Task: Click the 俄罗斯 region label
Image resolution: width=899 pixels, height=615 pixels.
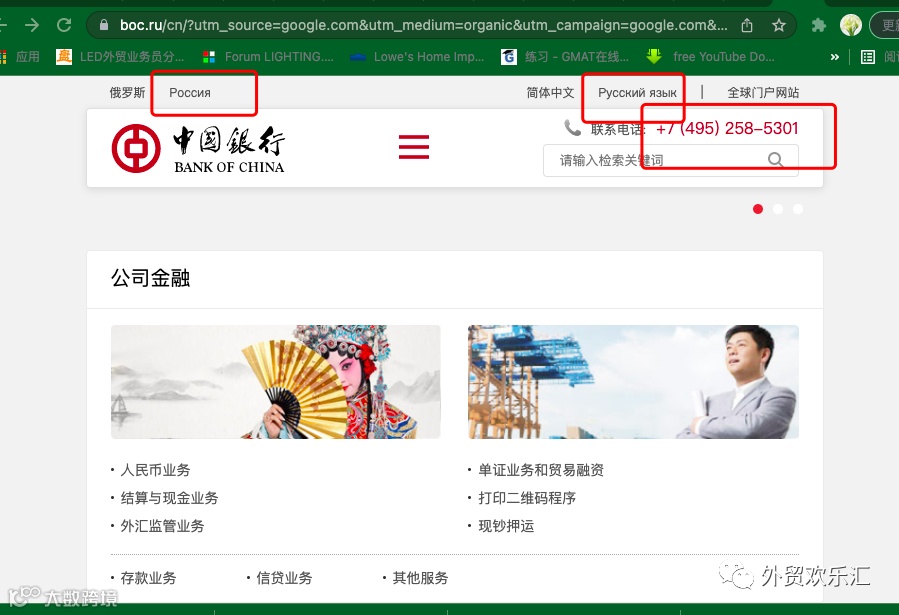Action: click(x=127, y=92)
